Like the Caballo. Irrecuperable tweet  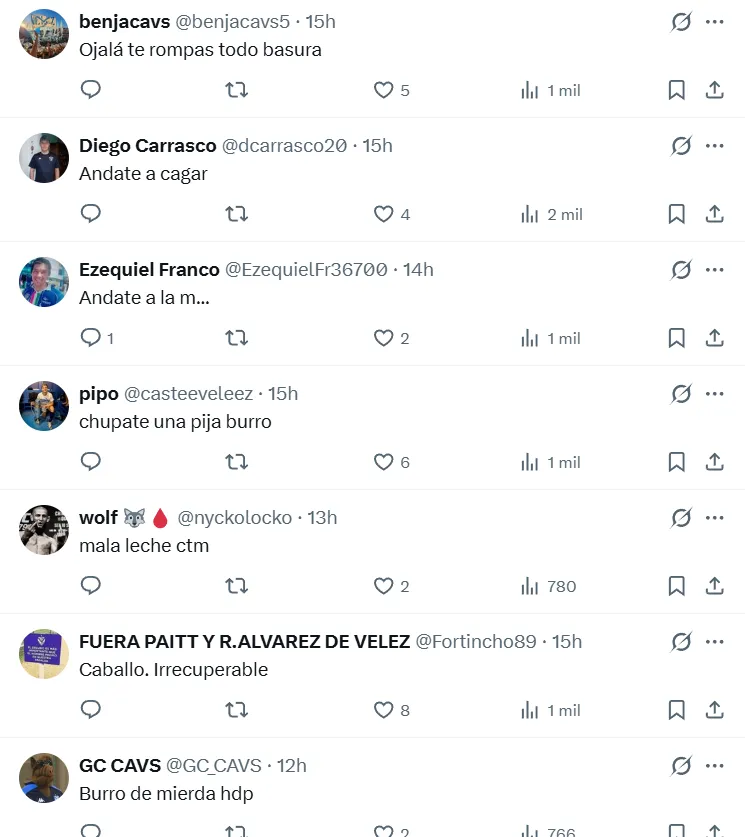pyautogui.click(x=383, y=710)
